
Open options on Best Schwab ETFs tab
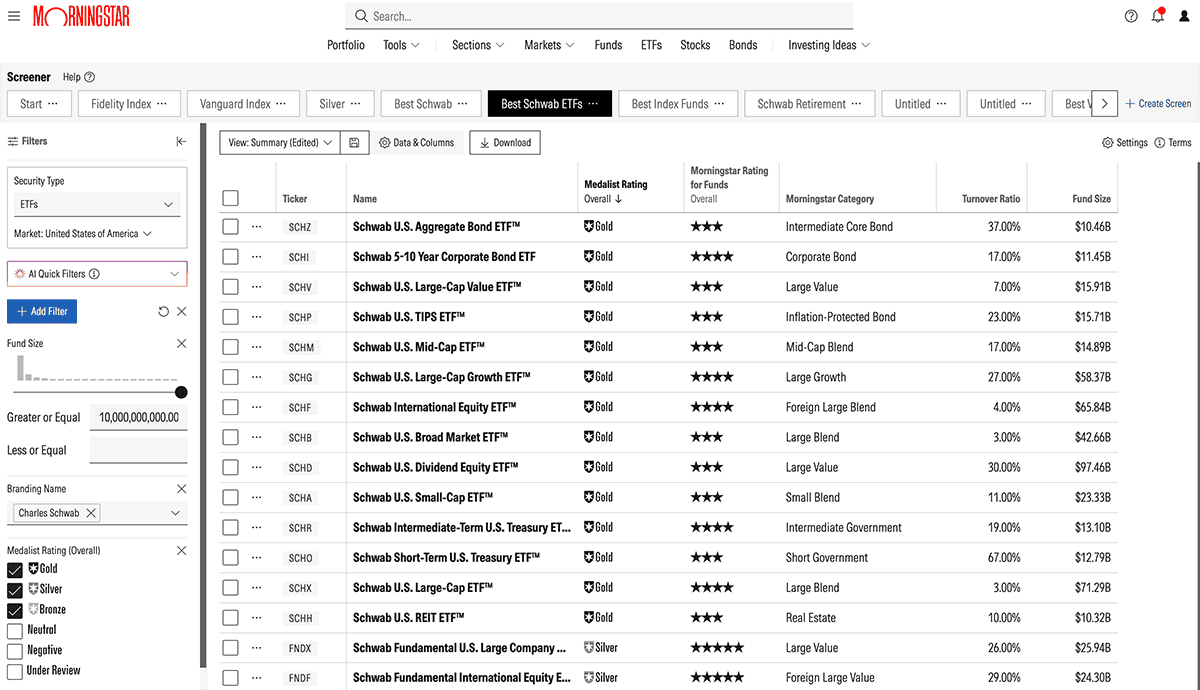pos(593,104)
